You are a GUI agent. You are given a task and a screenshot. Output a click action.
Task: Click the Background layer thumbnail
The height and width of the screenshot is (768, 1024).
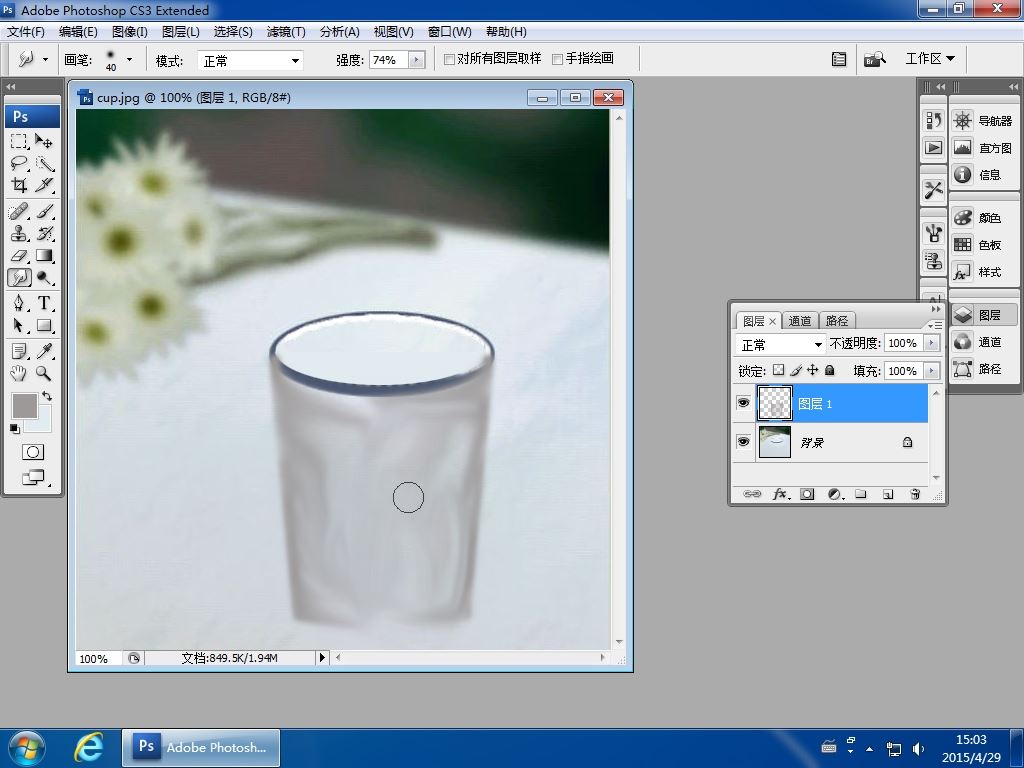point(775,442)
